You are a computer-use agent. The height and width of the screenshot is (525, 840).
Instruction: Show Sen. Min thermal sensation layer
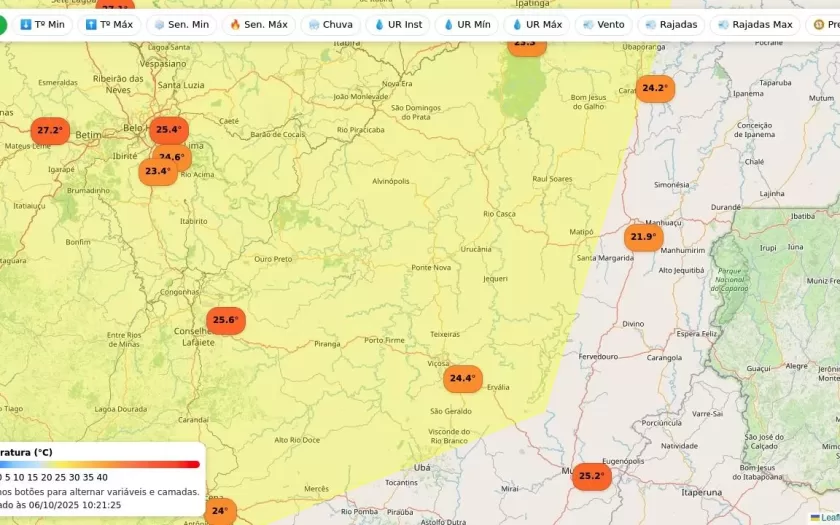[181, 25]
